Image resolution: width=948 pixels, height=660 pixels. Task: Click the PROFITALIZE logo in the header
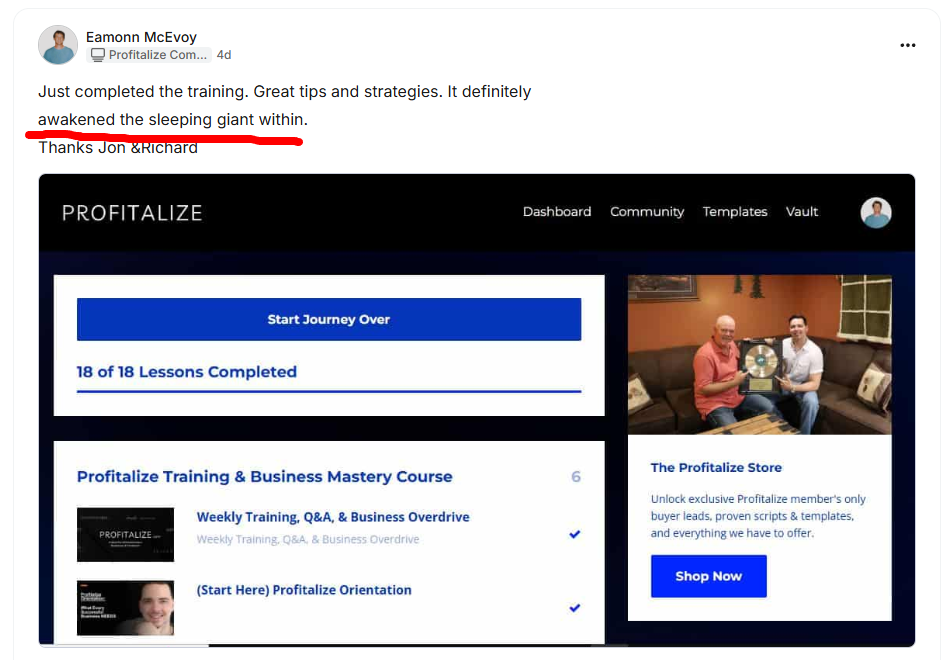132,213
